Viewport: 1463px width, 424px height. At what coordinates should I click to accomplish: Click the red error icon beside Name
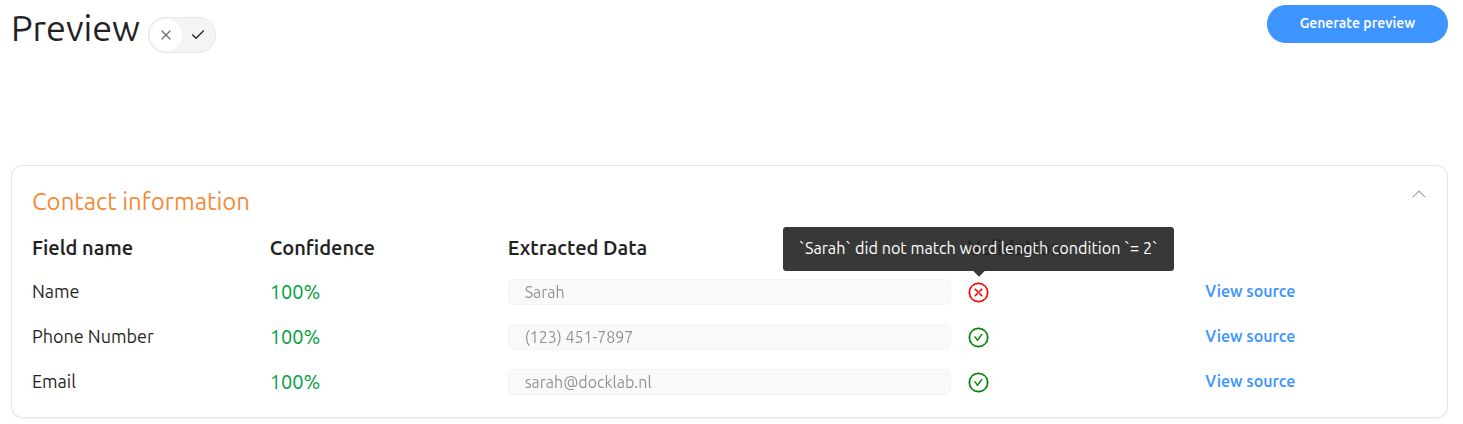tap(979, 293)
